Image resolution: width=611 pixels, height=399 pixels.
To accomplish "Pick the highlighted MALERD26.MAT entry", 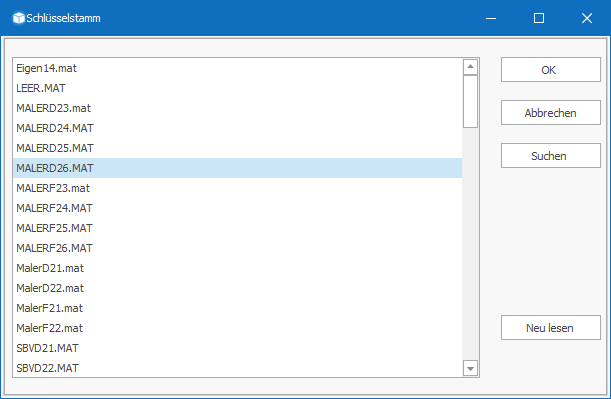I will [x=238, y=168].
